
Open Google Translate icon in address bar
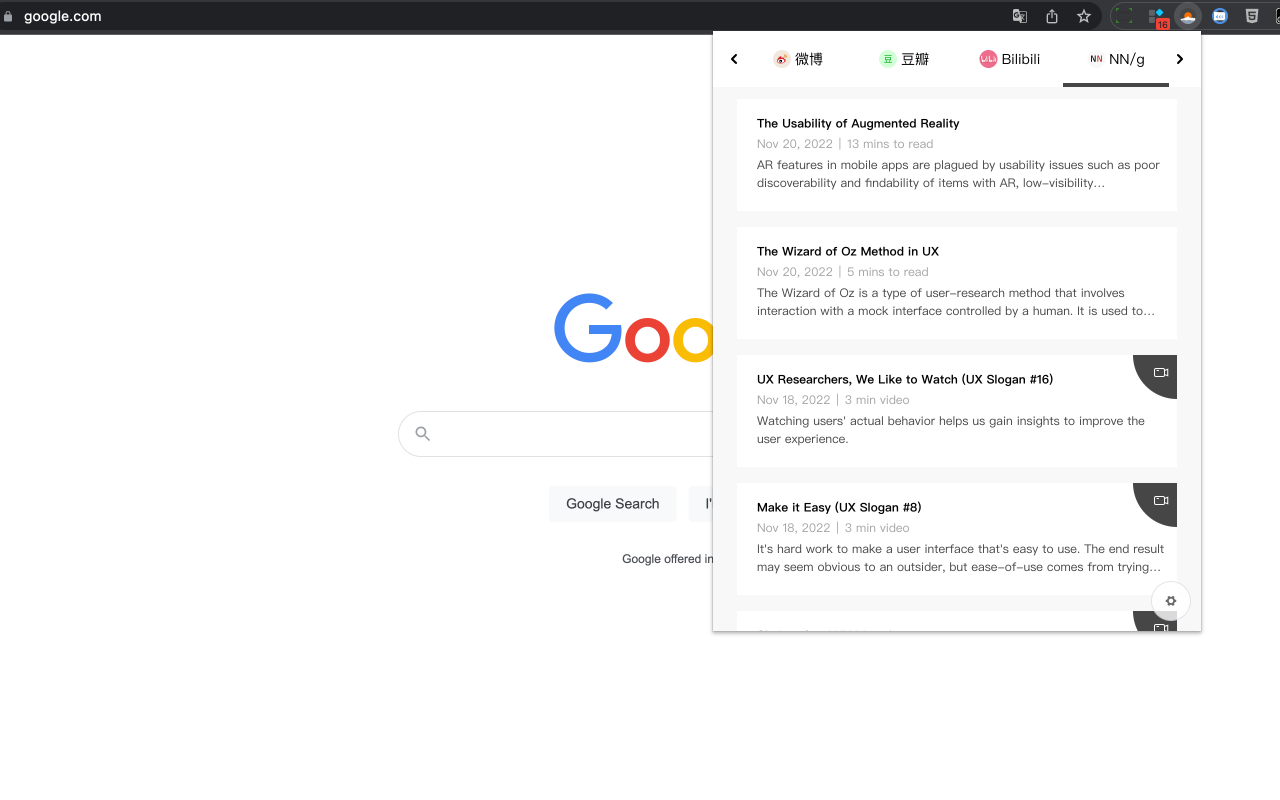point(1019,16)
